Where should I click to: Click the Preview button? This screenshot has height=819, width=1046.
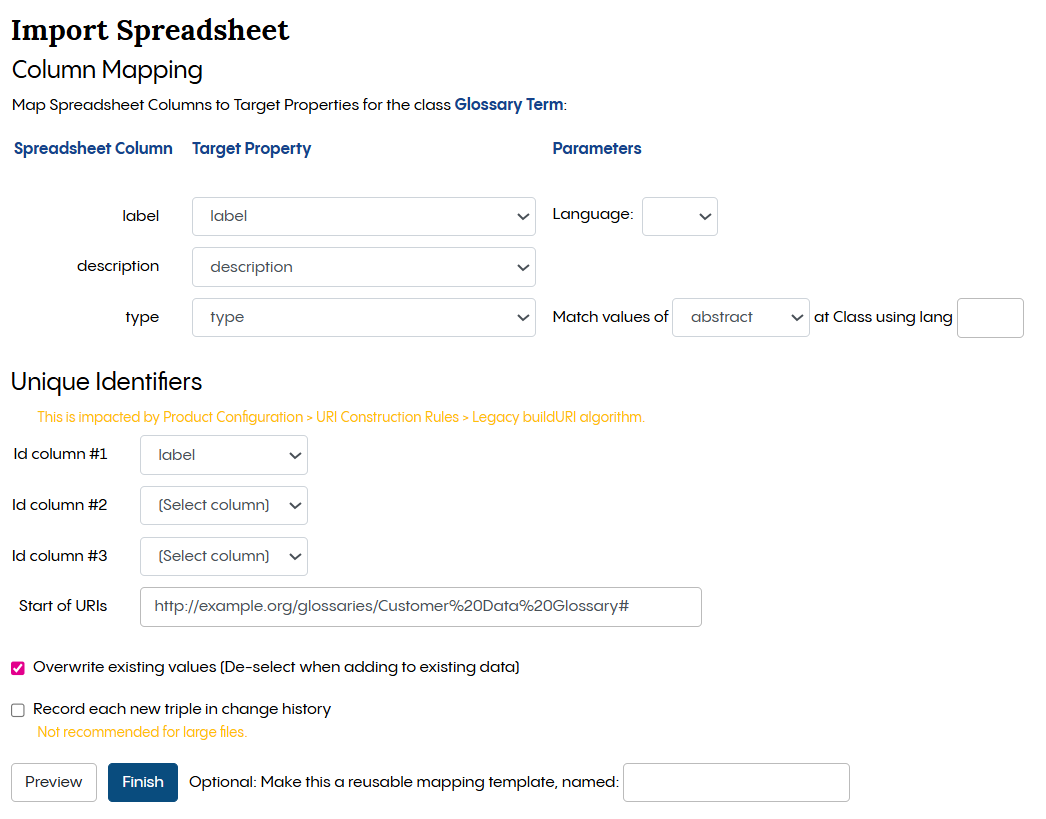click(x=53, y=782)
